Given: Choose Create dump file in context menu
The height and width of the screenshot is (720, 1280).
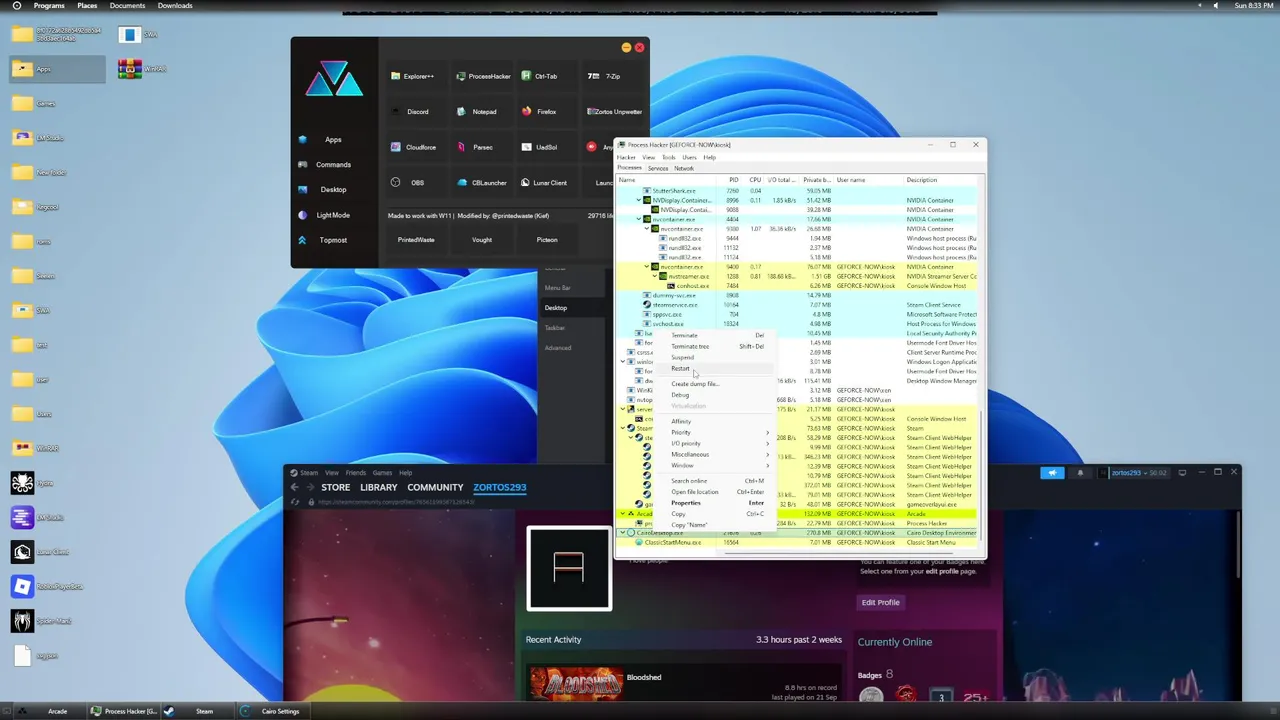Looking at the screenshot, I should point(718,384).
